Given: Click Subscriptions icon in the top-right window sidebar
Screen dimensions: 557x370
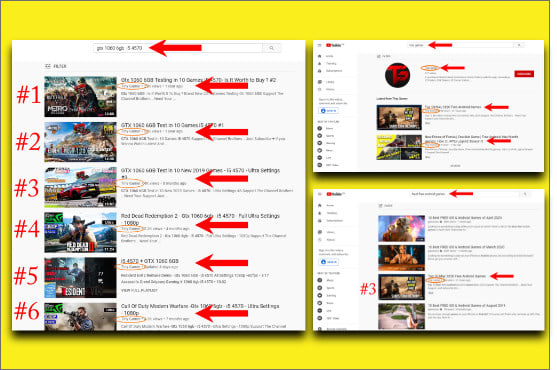Looking at the screenshot, I should coord(319,71).
